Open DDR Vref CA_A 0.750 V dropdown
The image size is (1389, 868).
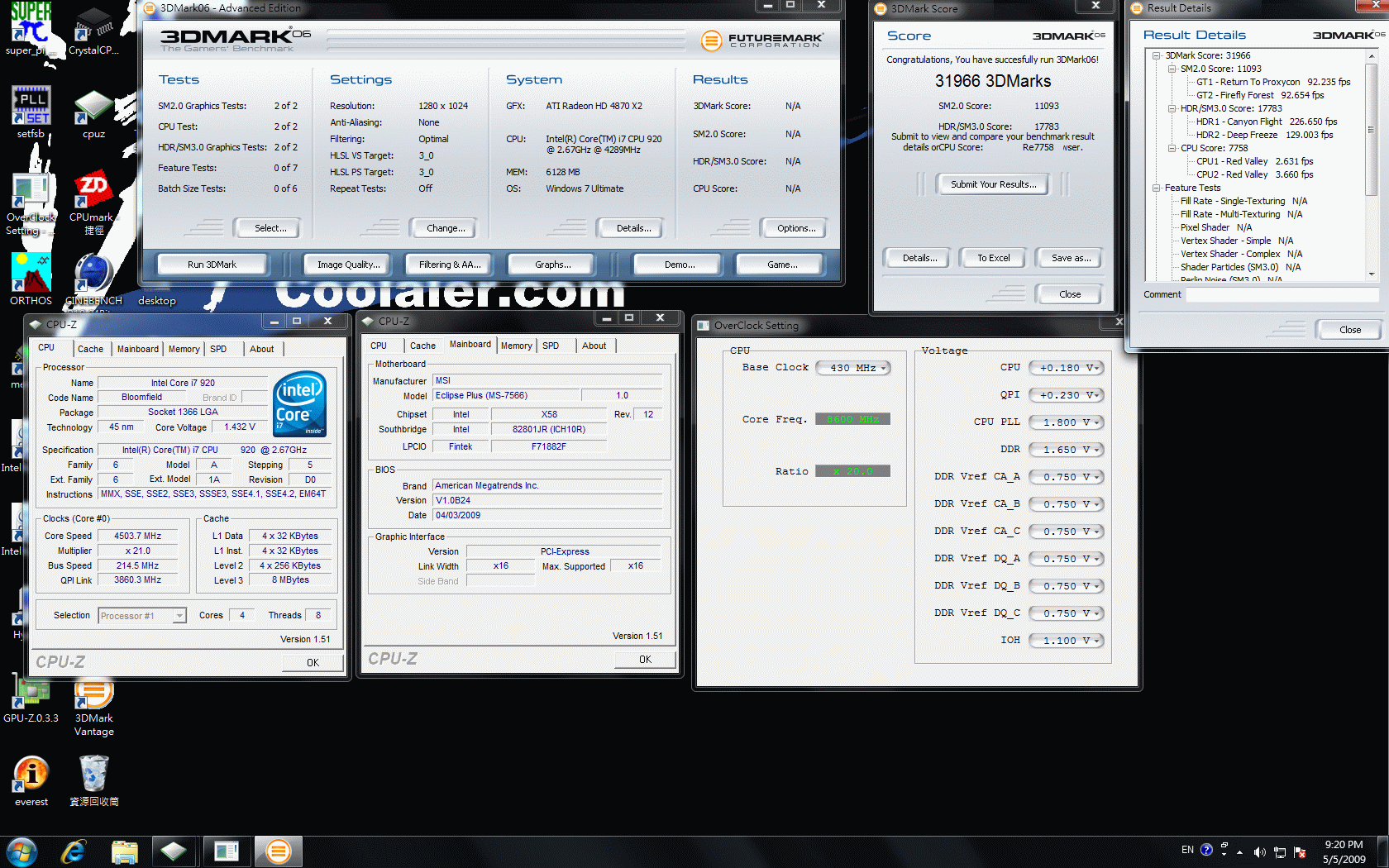click(x=1067, y=477)
